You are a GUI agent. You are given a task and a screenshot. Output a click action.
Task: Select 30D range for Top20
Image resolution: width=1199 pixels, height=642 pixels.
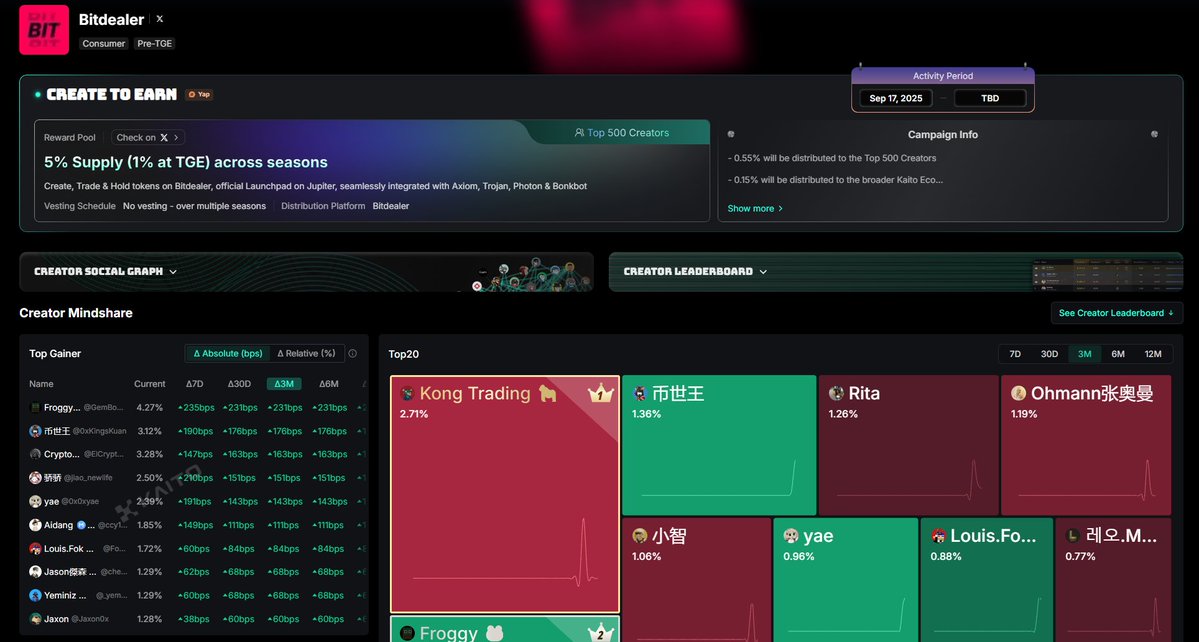point(1050,354)
